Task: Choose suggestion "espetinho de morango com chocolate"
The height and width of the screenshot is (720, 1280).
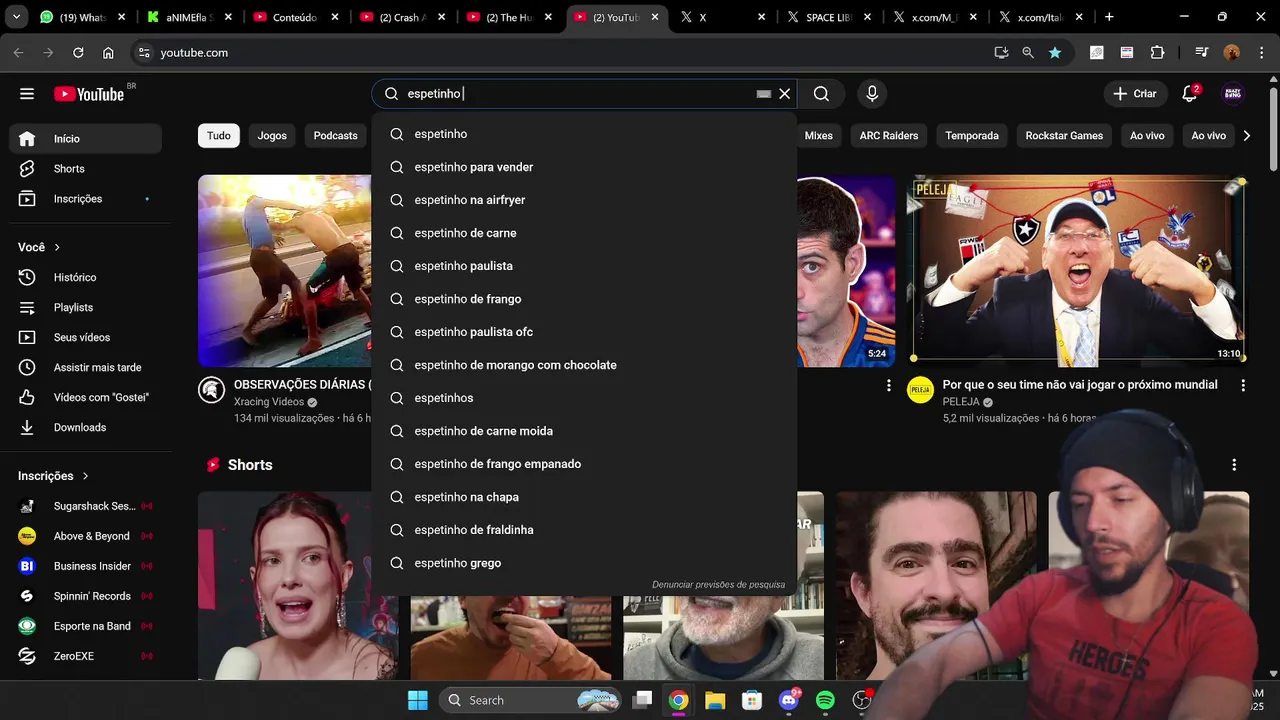Action: tap(584, 365)
